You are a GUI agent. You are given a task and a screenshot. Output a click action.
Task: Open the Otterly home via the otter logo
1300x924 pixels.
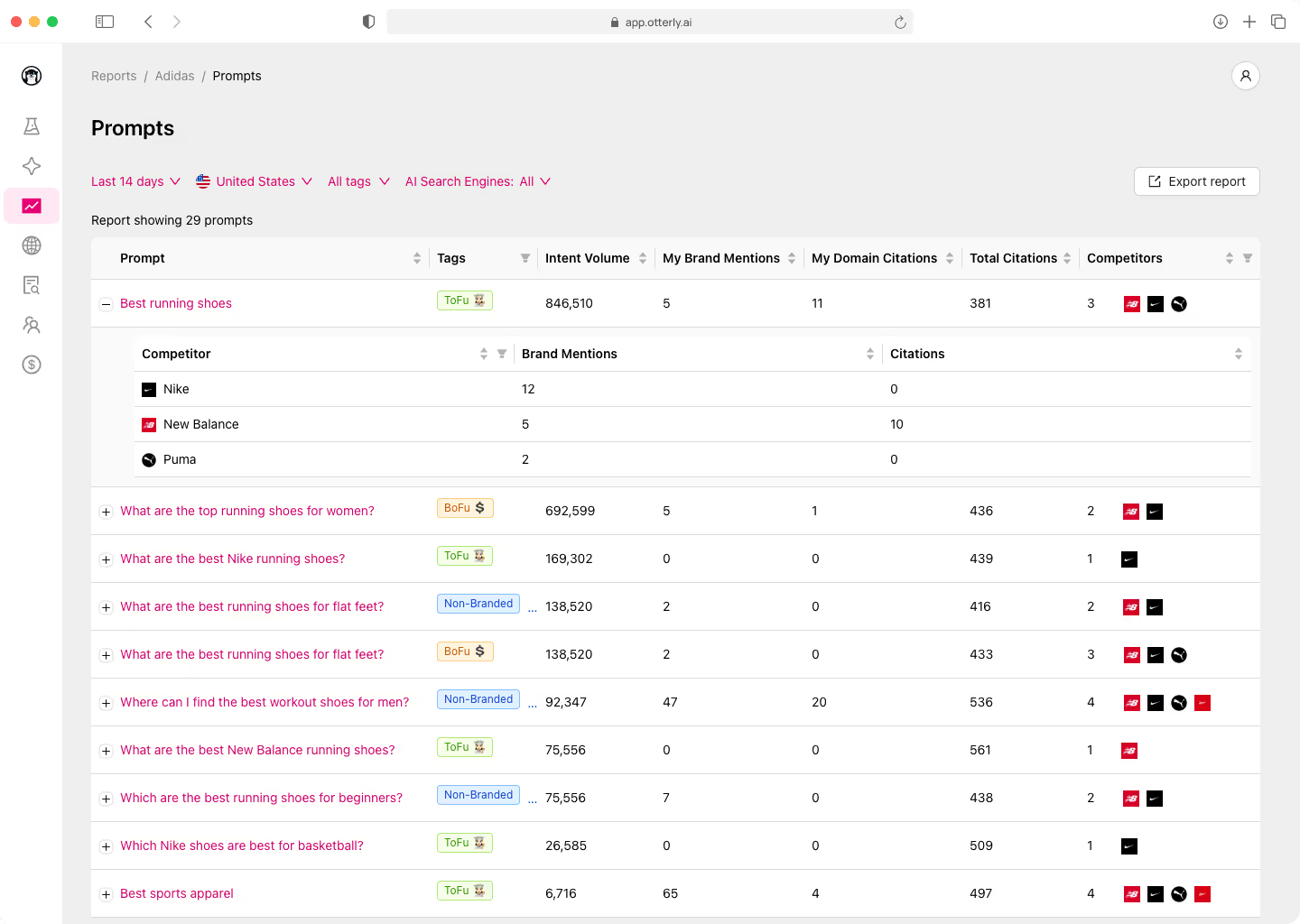[x=32, y=76]
